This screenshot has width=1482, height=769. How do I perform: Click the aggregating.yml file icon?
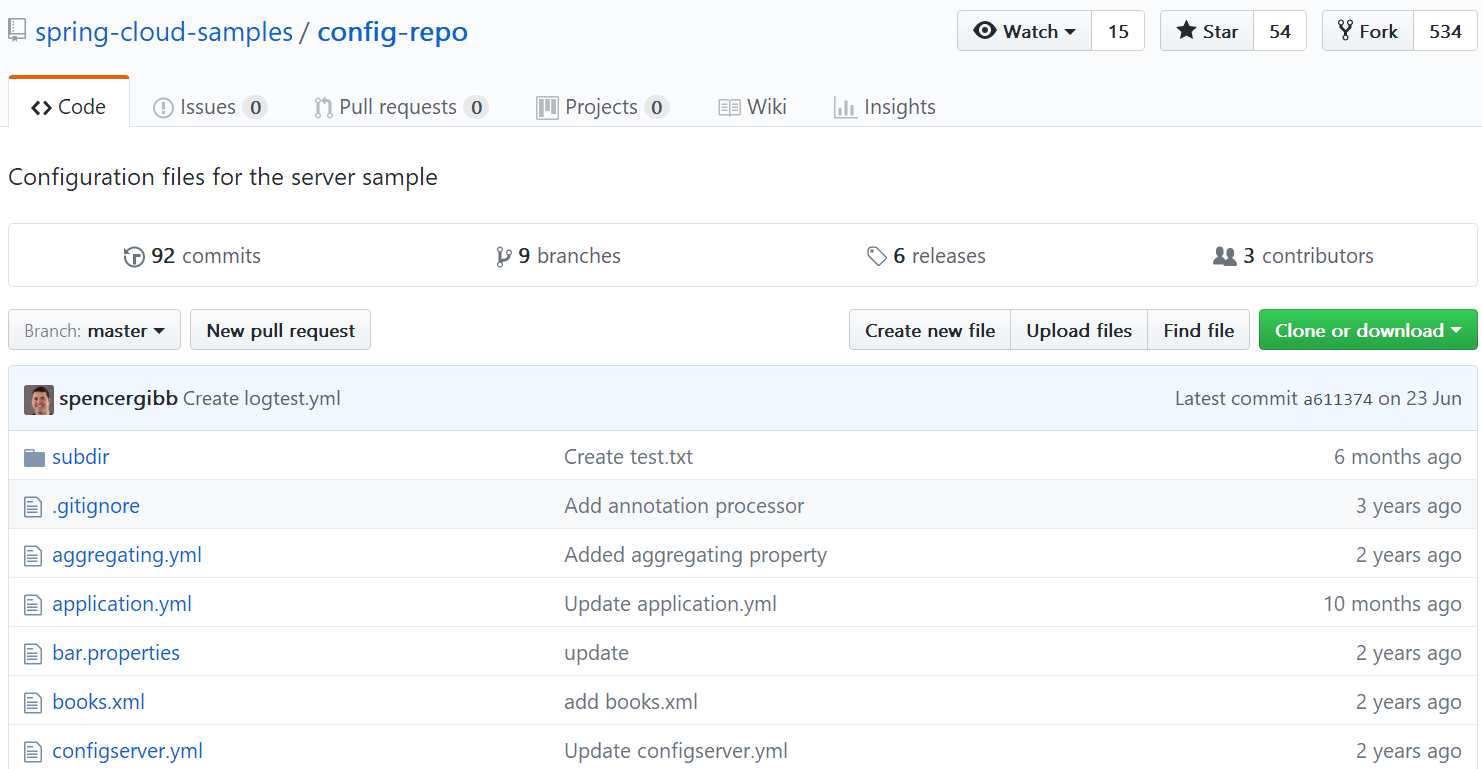pyautogui.click(x=34, y=556)
